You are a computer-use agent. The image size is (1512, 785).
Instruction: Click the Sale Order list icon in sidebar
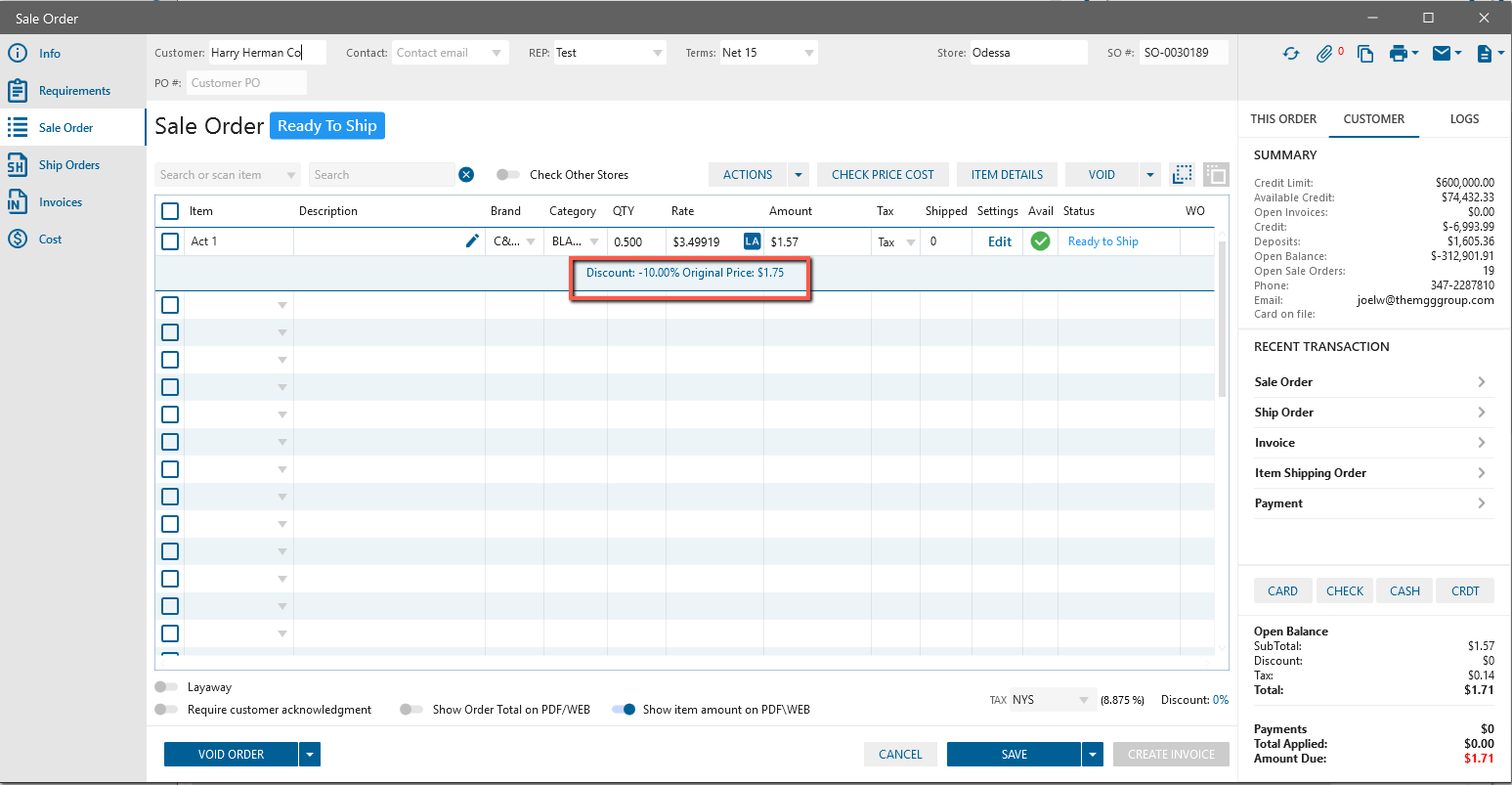[17, 128]
